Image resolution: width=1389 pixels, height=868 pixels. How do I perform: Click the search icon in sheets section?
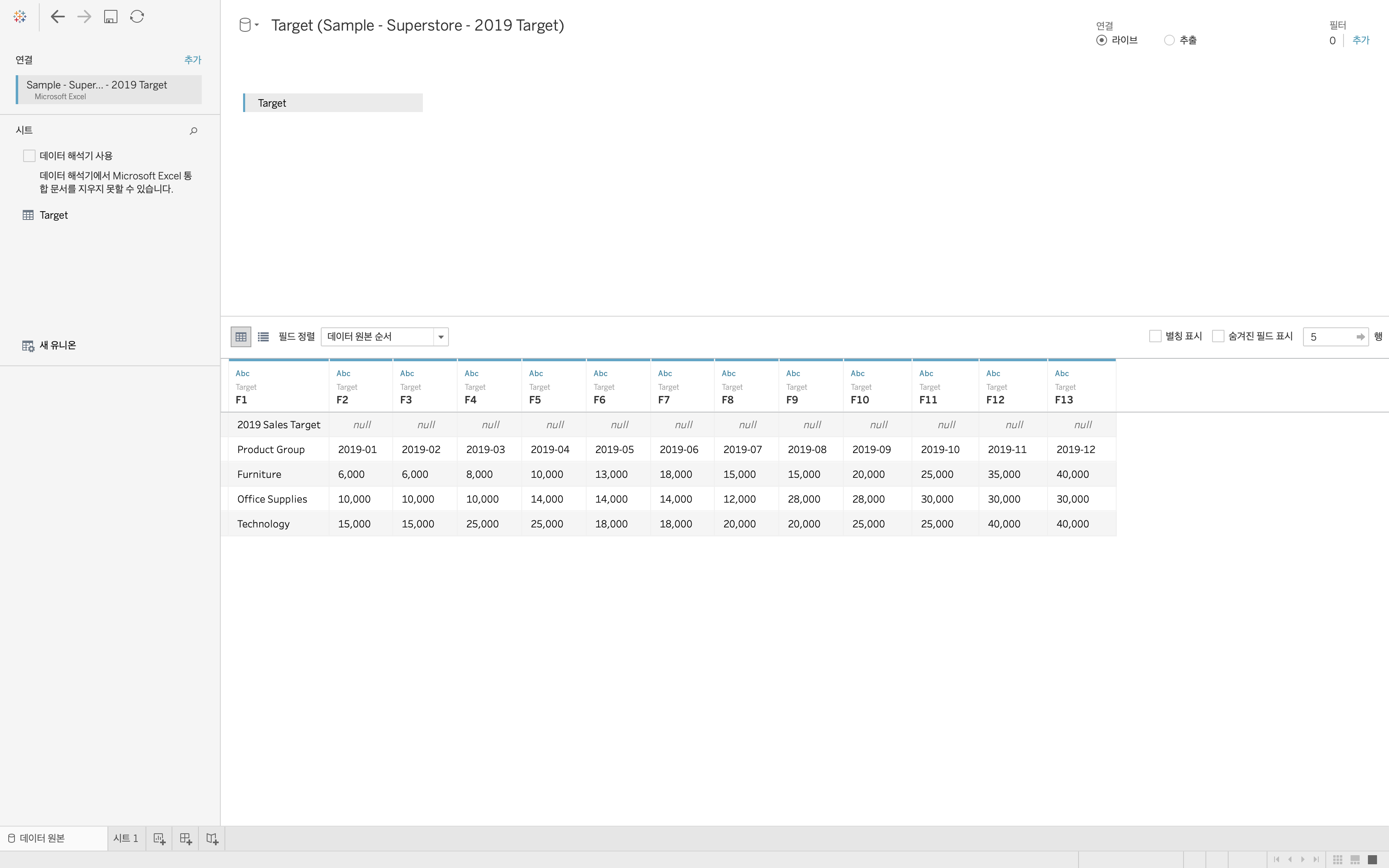point(193,131)
